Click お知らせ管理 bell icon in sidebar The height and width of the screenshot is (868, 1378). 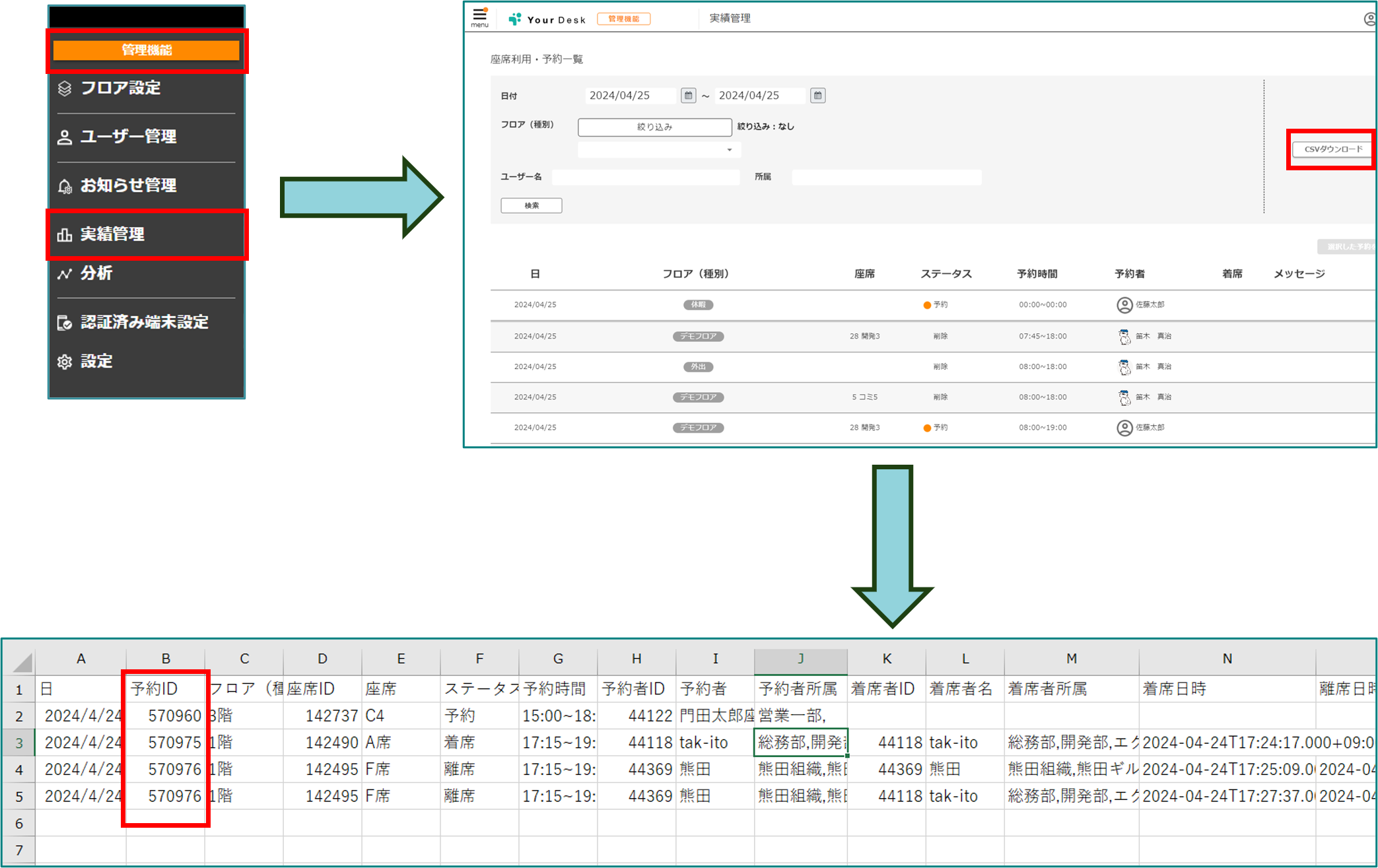[x=65, y=186]
